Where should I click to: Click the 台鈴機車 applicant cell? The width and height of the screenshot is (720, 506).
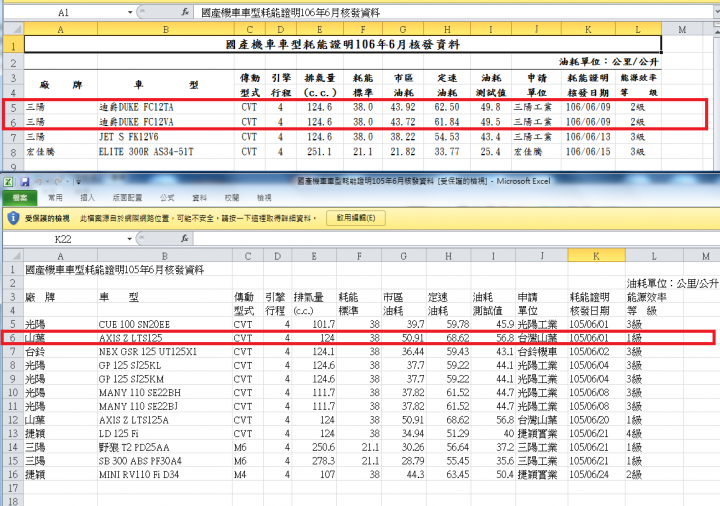[542, 352]
